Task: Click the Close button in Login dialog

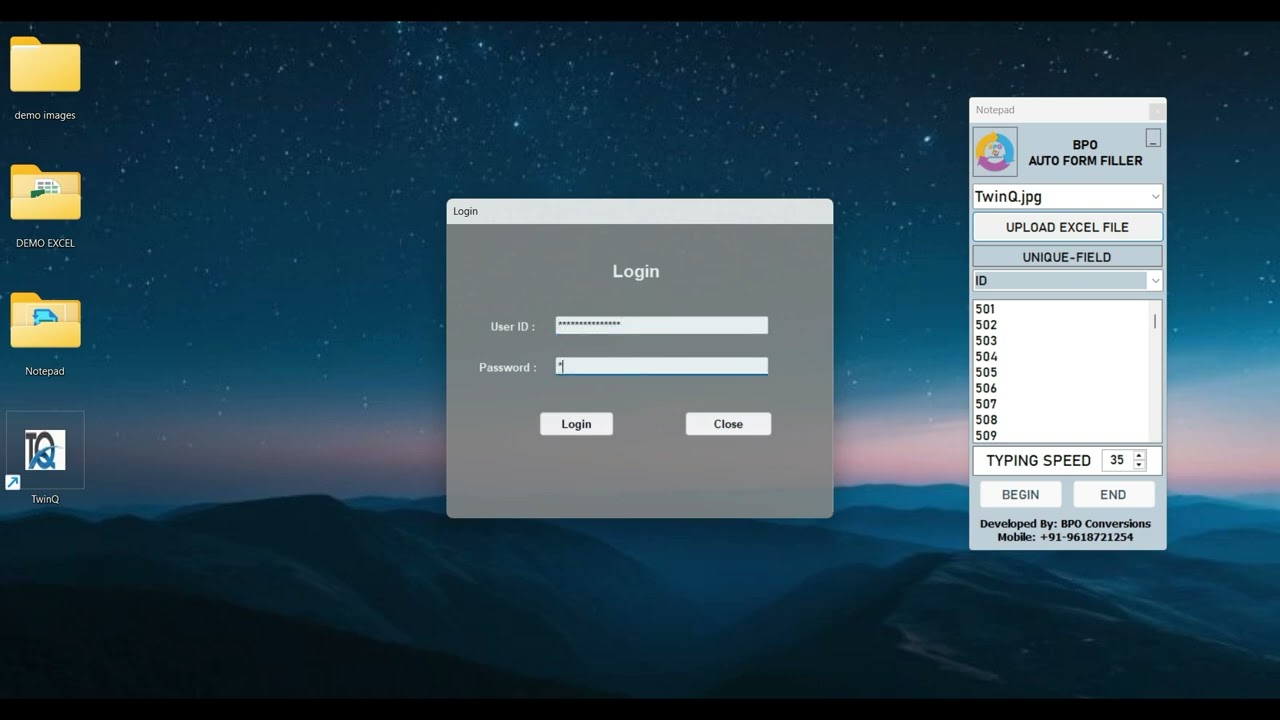Action: tap(728, 424)
